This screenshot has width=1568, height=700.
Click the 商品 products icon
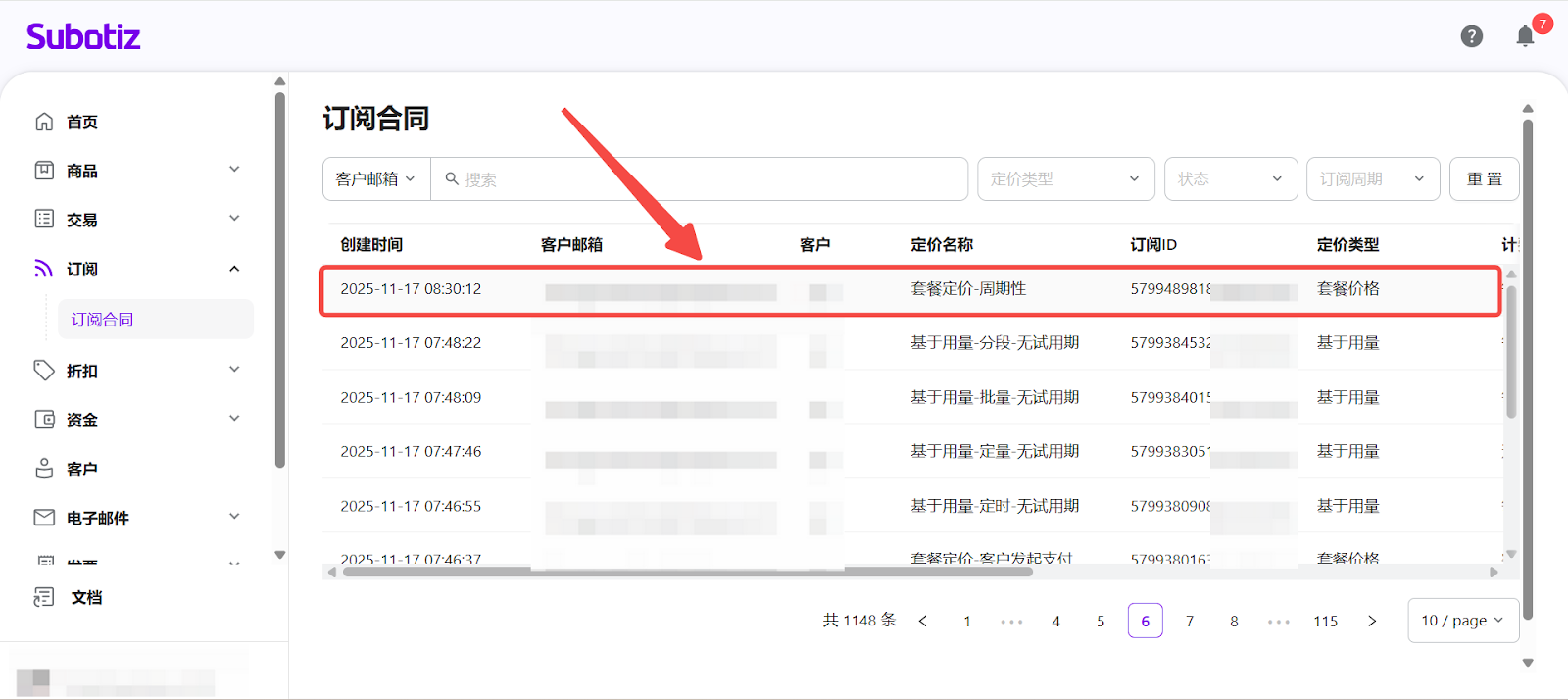pos(44,171)
